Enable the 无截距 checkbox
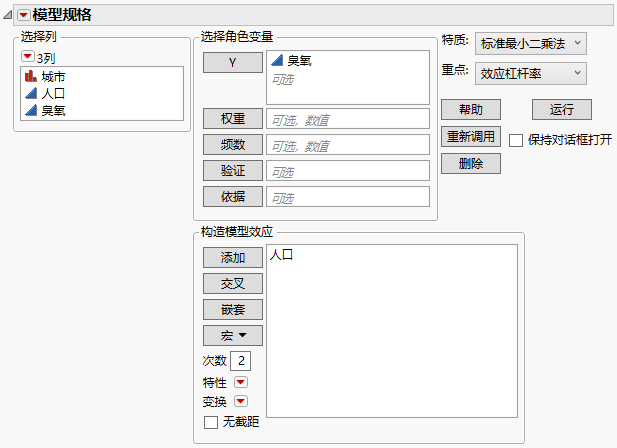 tap(211, 422)
